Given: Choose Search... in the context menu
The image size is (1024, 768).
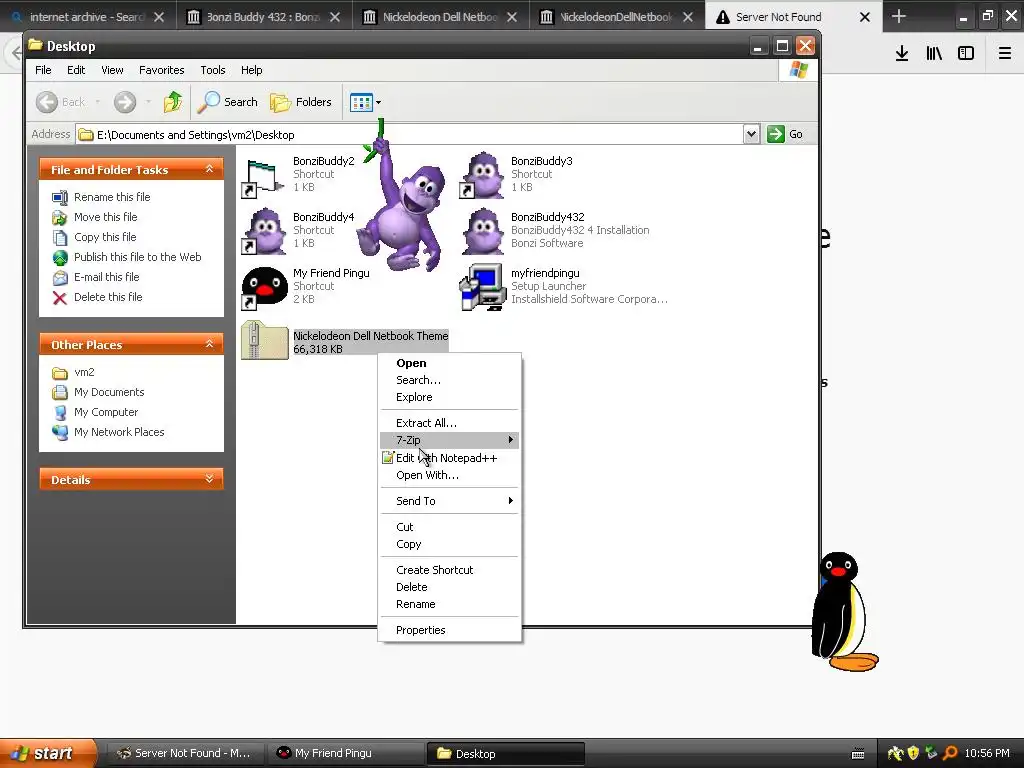Looking at the screenshot, I should (449, 380).
